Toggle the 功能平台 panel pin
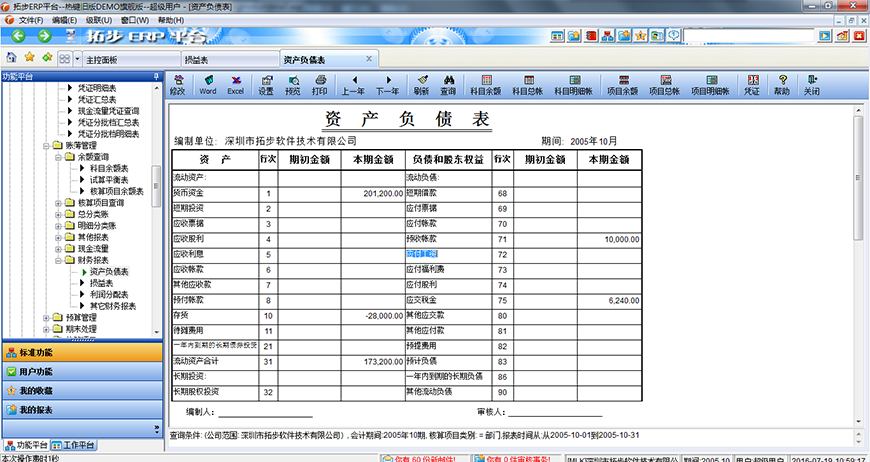Viewport: 870px width, 462px height. click(x=155, y=76)
